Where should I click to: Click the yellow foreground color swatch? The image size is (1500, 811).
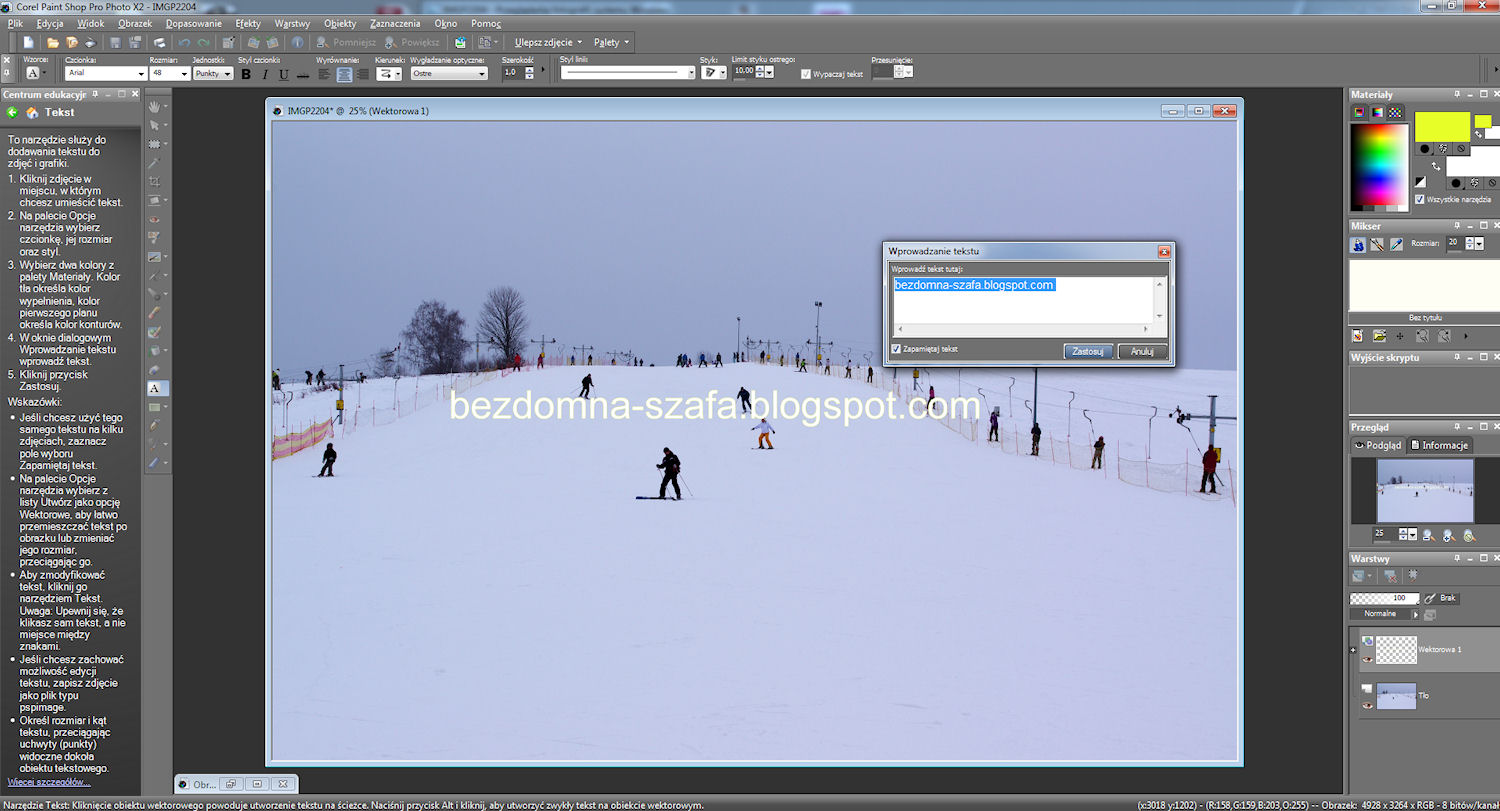[x=1442, y=126]
